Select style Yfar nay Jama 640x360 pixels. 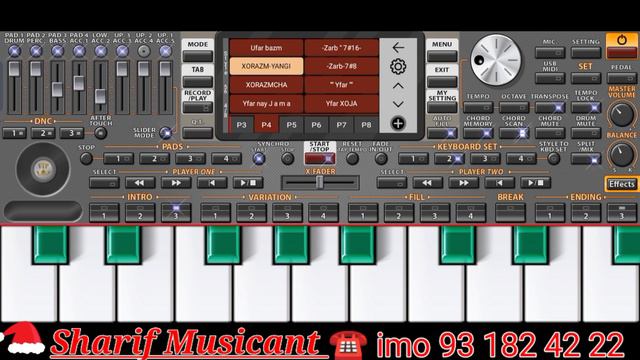tap(266, 104)
